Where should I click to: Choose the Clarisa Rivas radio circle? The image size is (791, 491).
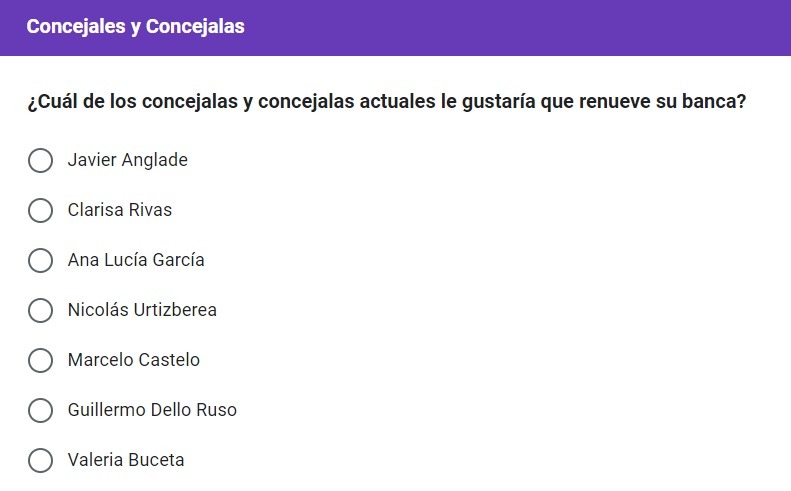click(40, 210)
